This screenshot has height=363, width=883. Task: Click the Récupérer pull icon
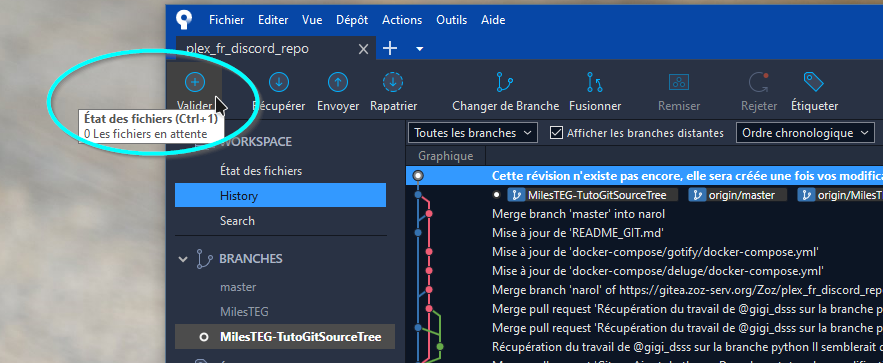279,82
